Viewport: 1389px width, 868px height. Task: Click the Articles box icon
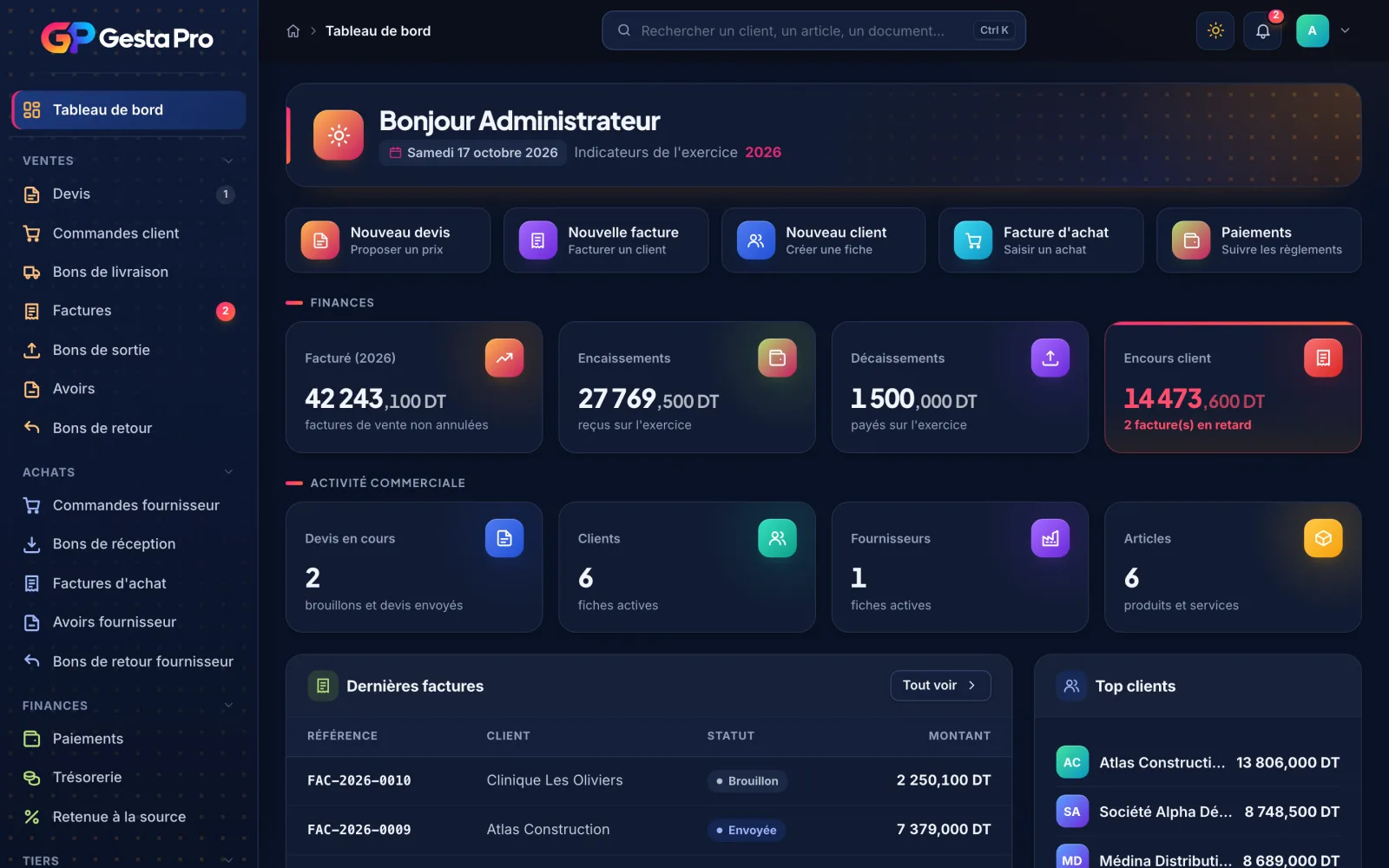tap(1323, 538)
